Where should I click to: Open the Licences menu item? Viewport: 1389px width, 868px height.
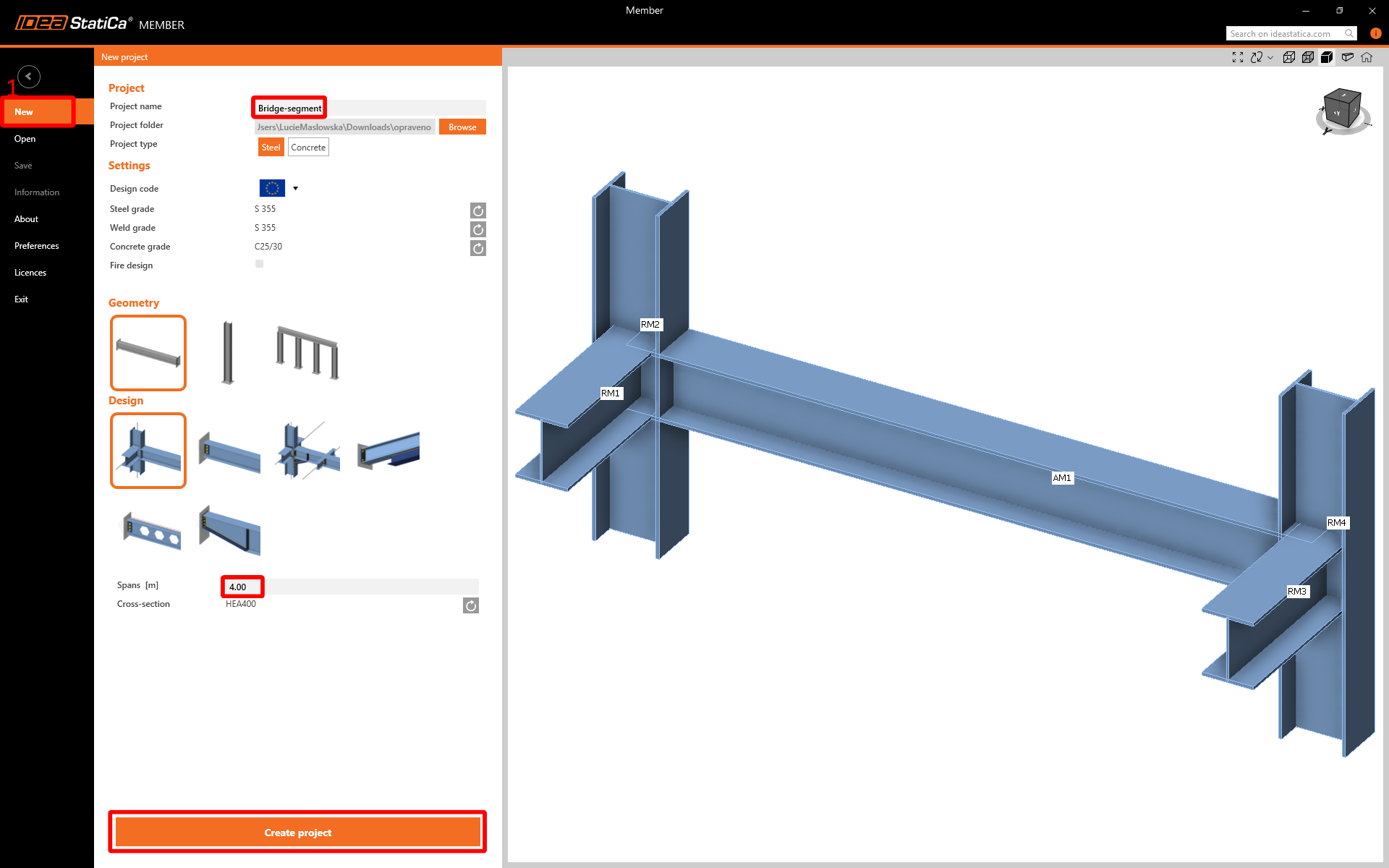click(x=30, y=273)
